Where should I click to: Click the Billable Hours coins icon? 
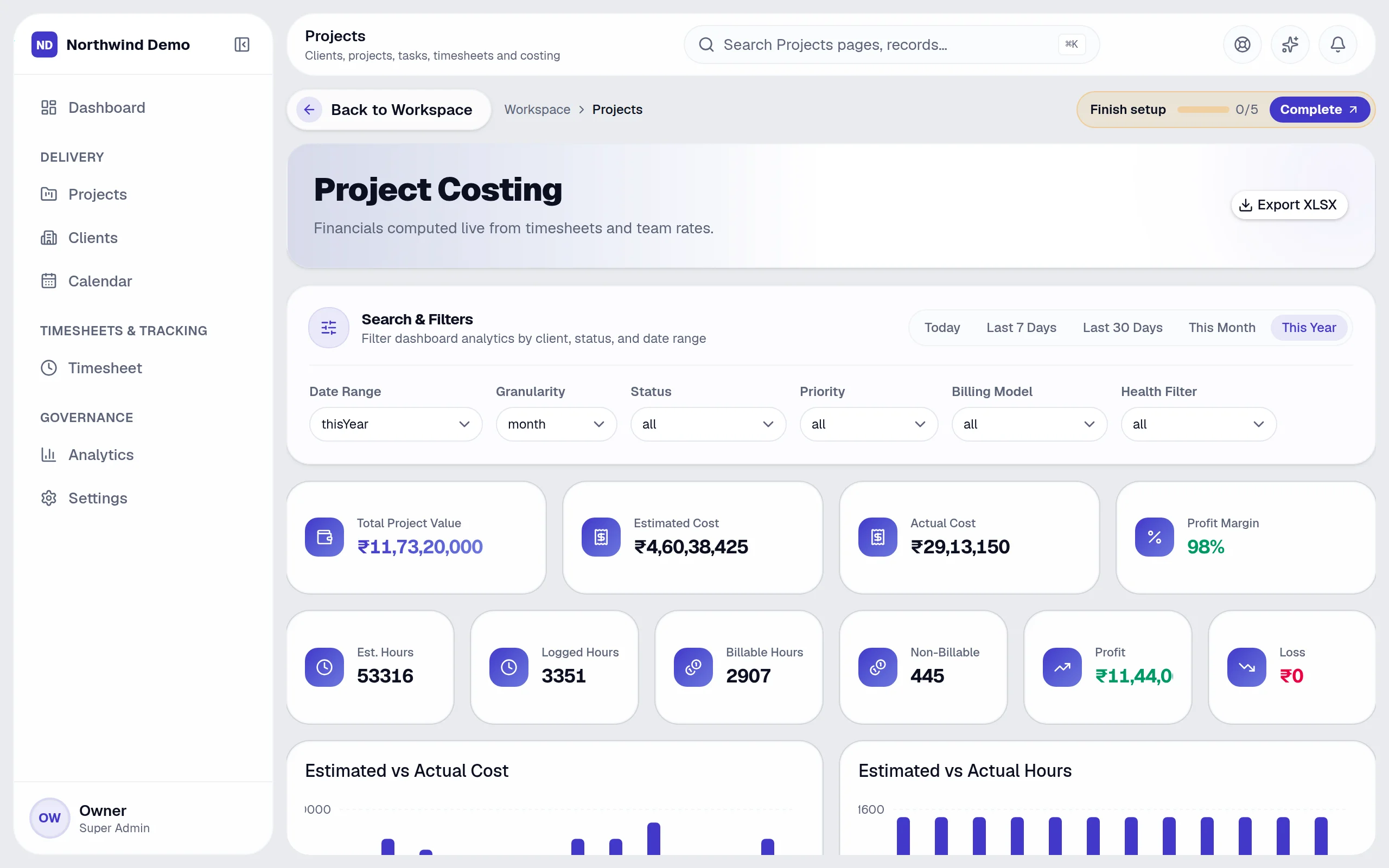(693, 667)
